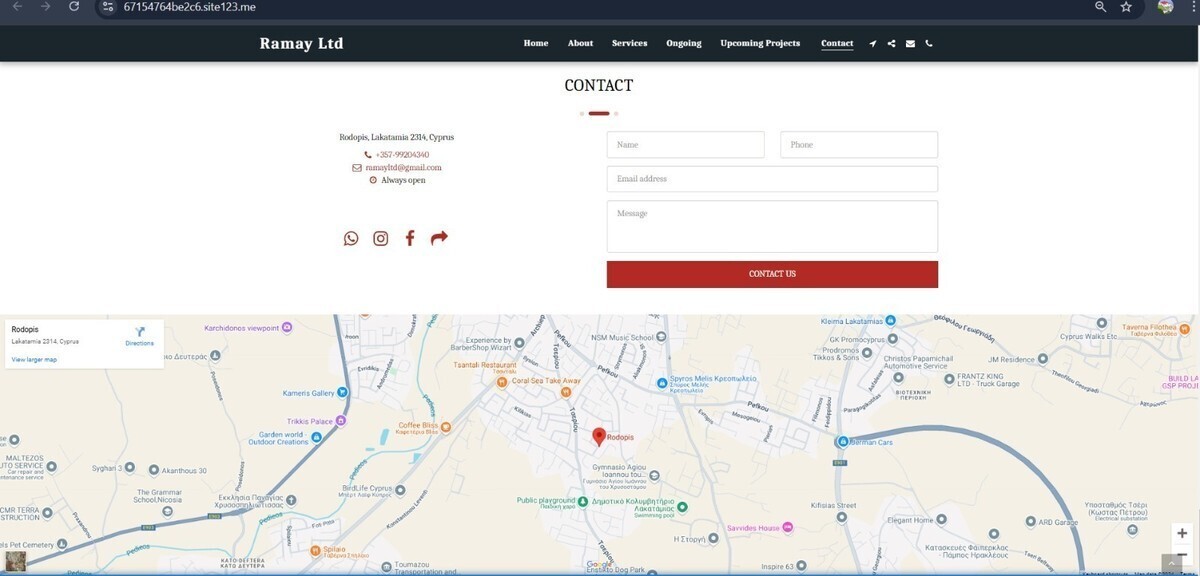This screenshot has height=576, width=1200.
Task: Click the phone icon in the header
Action: coord(929,44)
